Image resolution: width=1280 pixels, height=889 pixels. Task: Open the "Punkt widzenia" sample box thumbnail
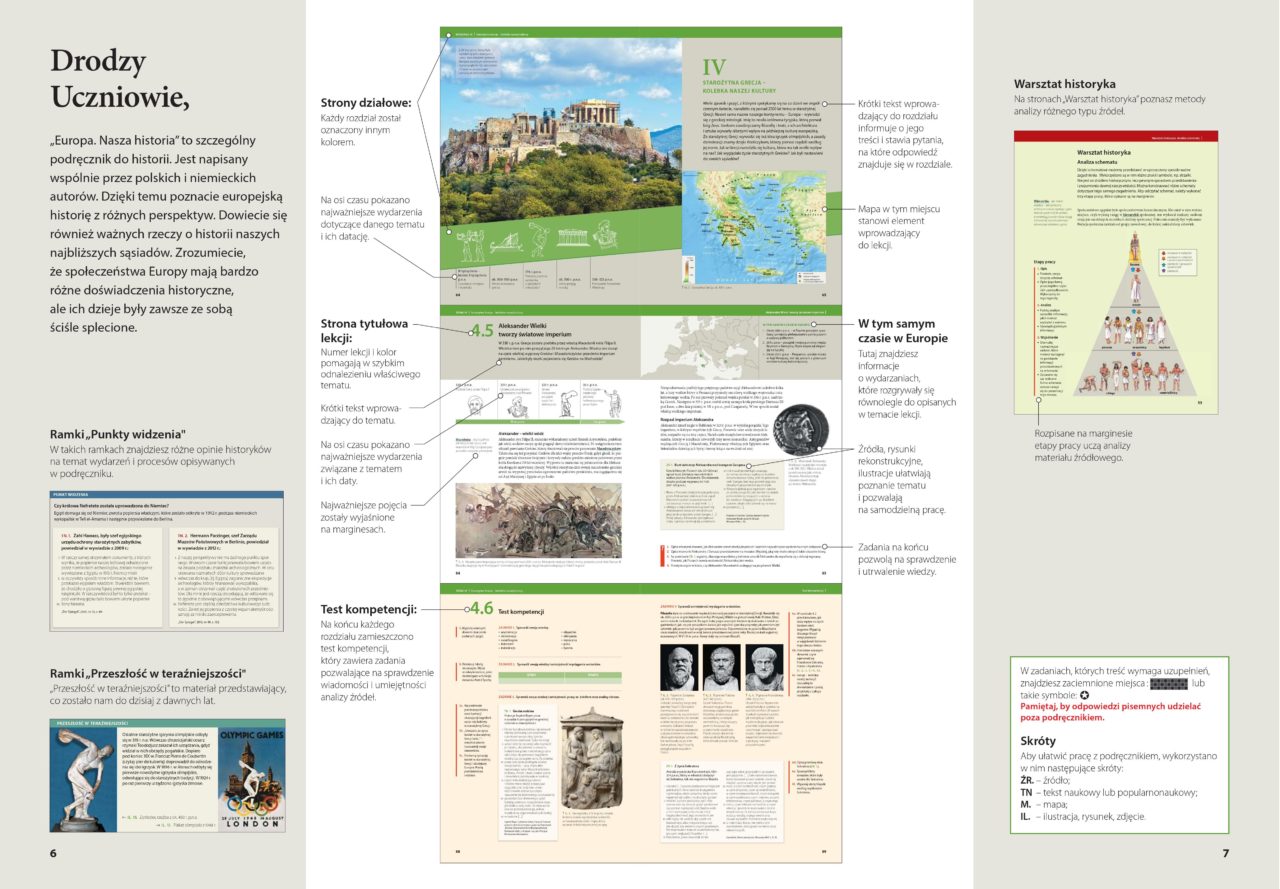point(167,560)
